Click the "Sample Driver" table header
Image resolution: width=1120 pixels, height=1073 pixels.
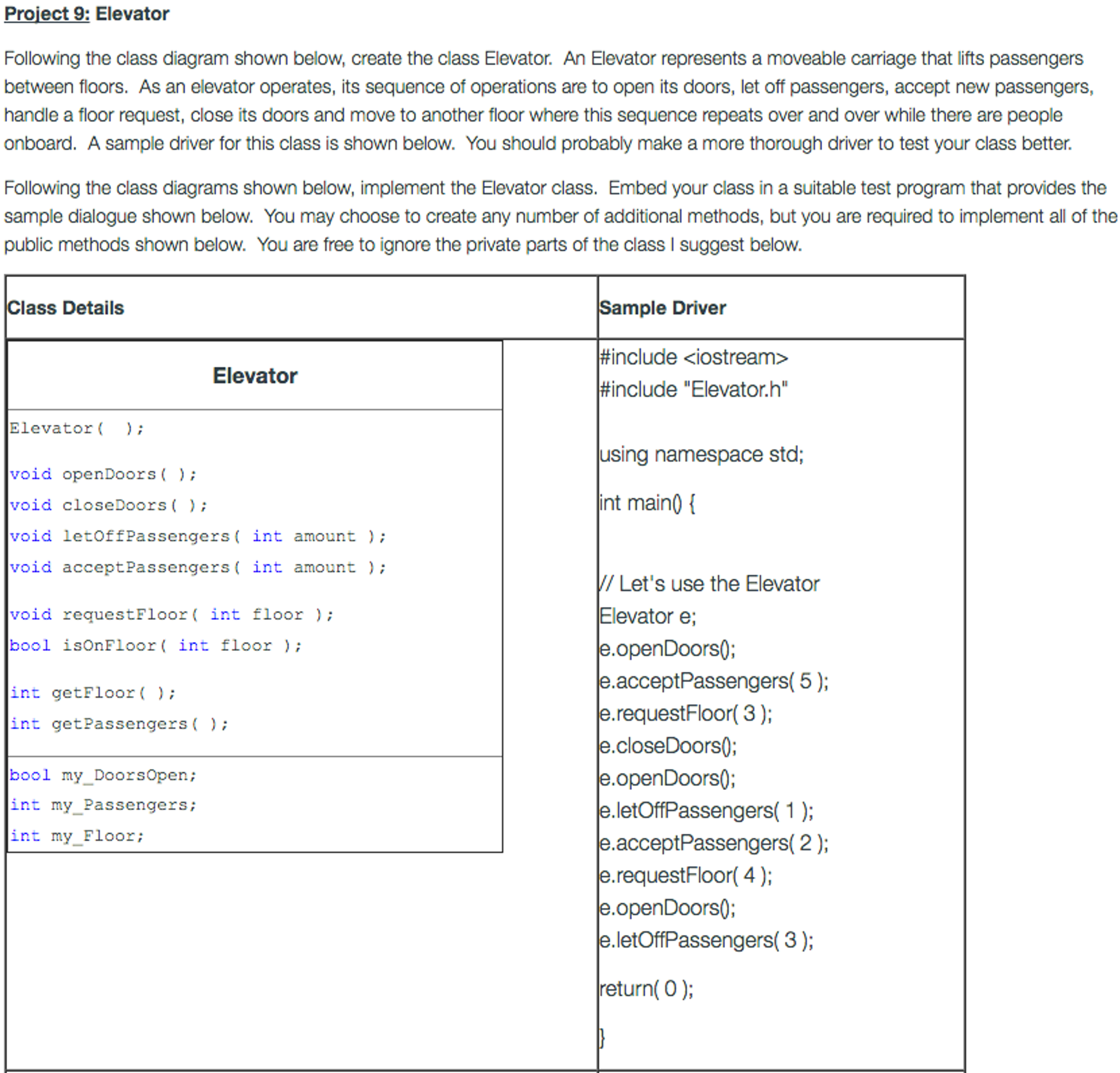point(662,307)
